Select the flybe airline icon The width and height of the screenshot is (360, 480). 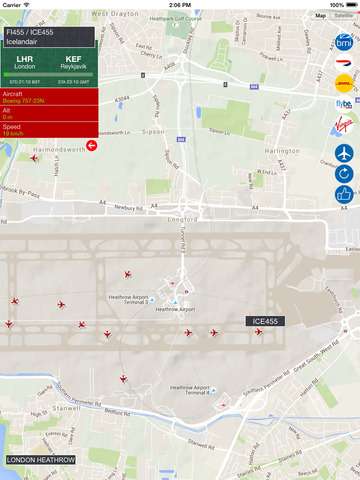[344, 104]
